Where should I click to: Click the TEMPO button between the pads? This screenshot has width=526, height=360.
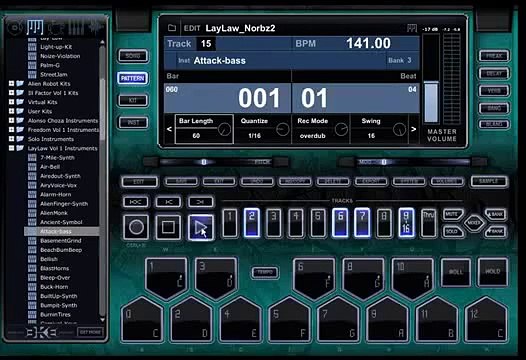[x=265, y=272]
